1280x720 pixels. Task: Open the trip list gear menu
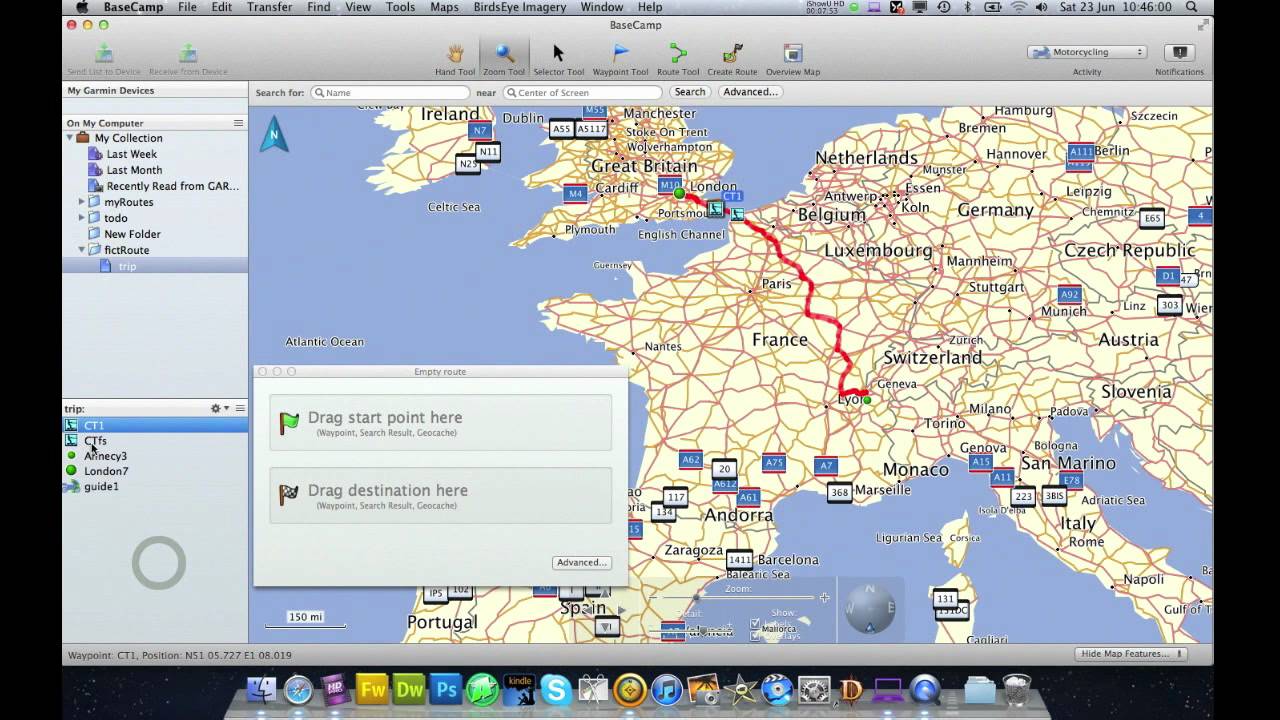tap(219, 408)
